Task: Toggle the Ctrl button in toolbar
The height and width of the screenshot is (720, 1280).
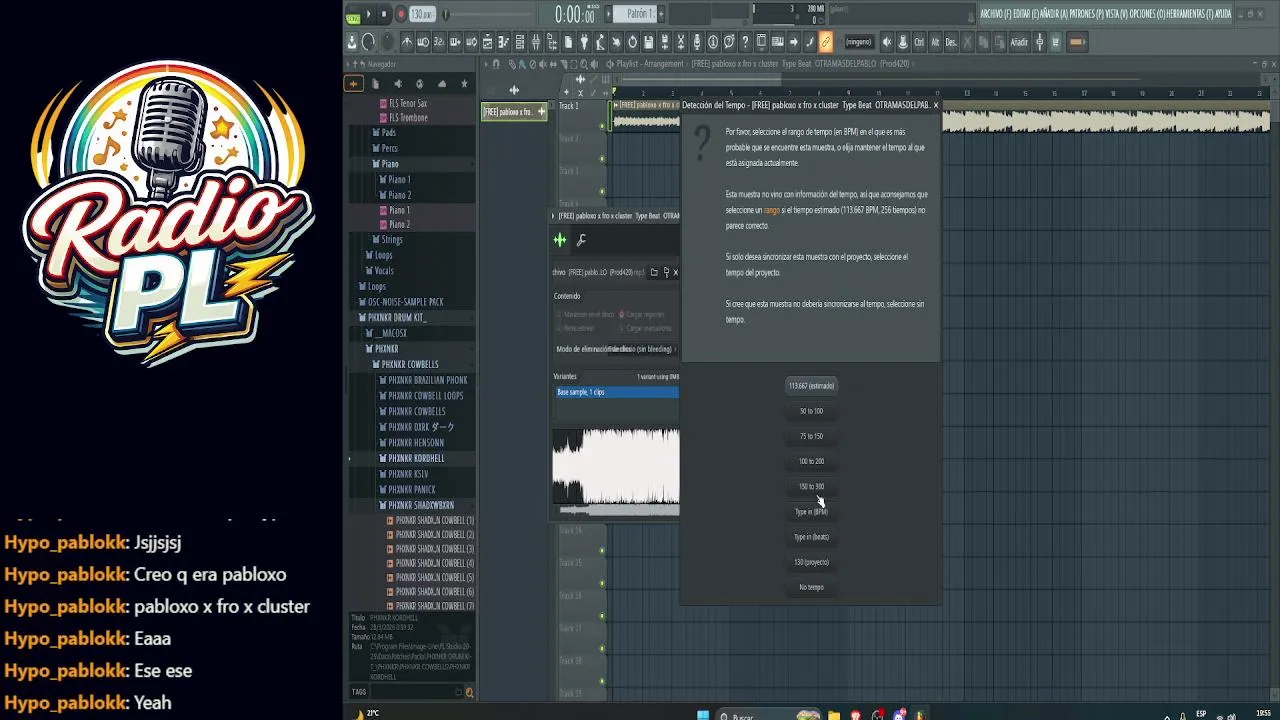Action: (919, 42)
